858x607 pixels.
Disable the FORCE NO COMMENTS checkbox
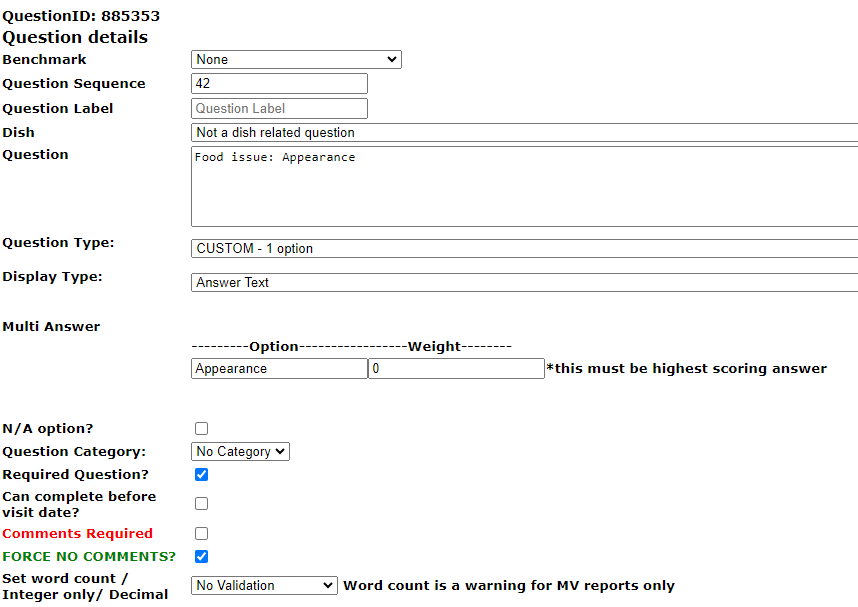[202, 557]
